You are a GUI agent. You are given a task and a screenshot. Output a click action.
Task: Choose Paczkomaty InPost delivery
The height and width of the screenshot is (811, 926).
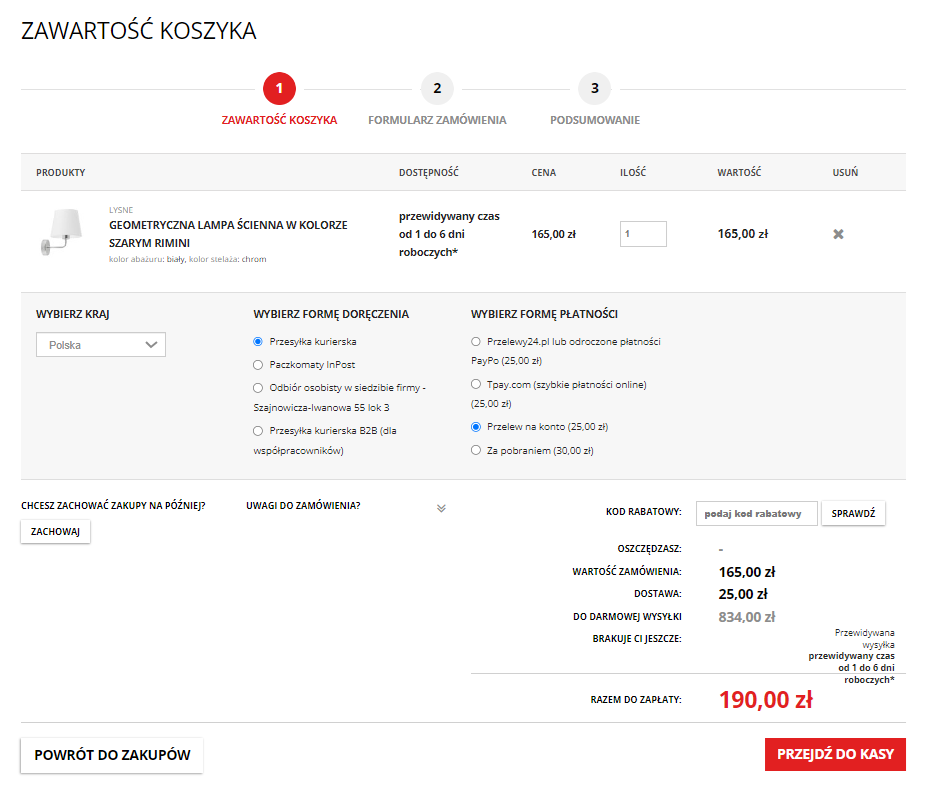257,364
